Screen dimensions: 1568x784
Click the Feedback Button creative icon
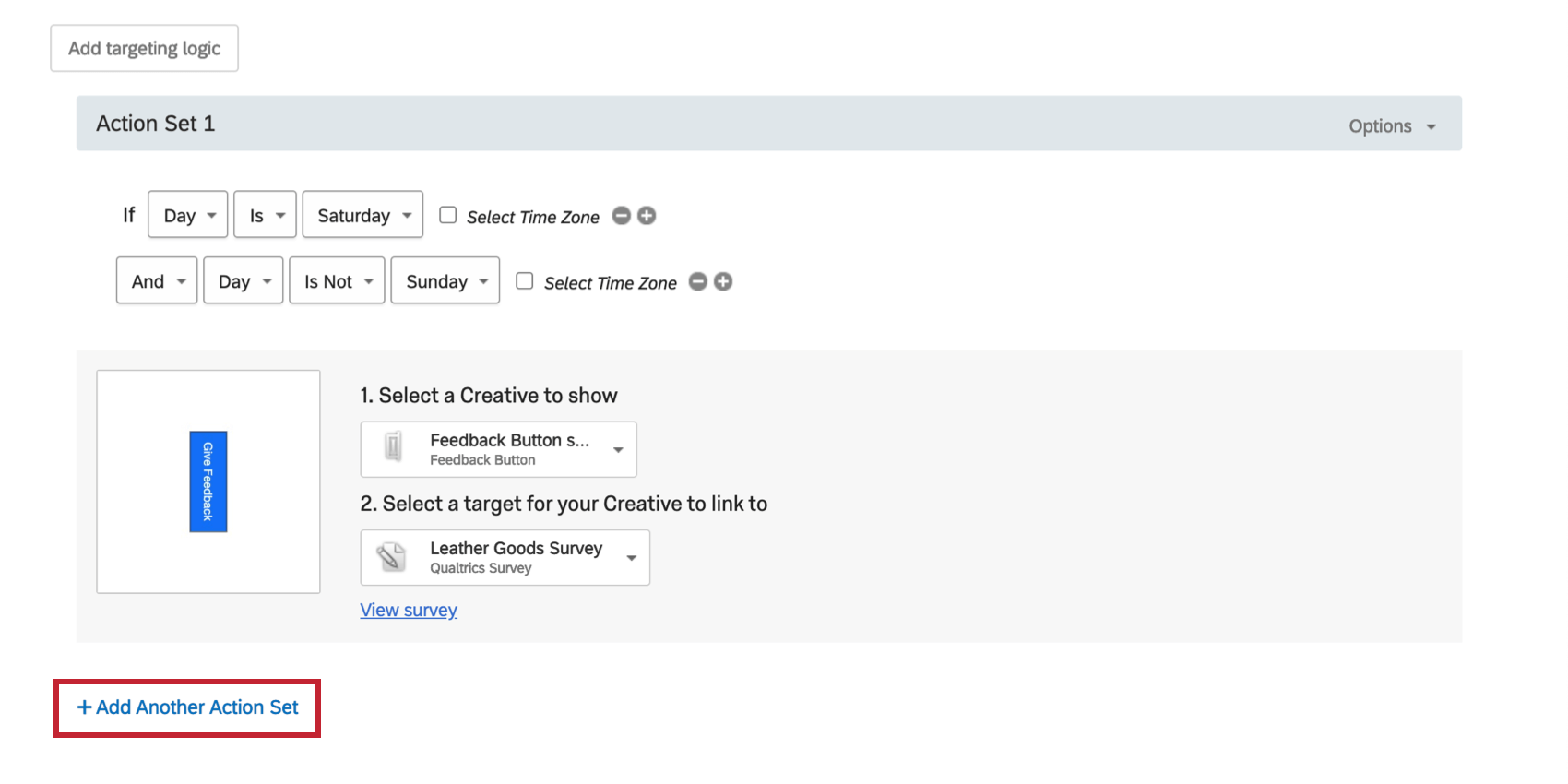coord(394,448)
